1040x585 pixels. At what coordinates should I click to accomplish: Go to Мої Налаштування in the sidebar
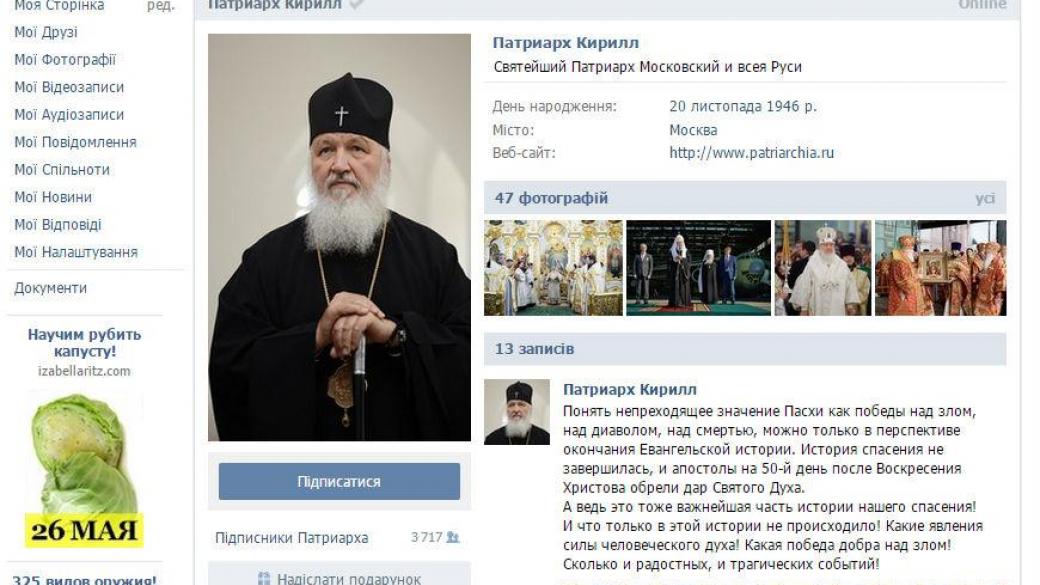[76, 252]
